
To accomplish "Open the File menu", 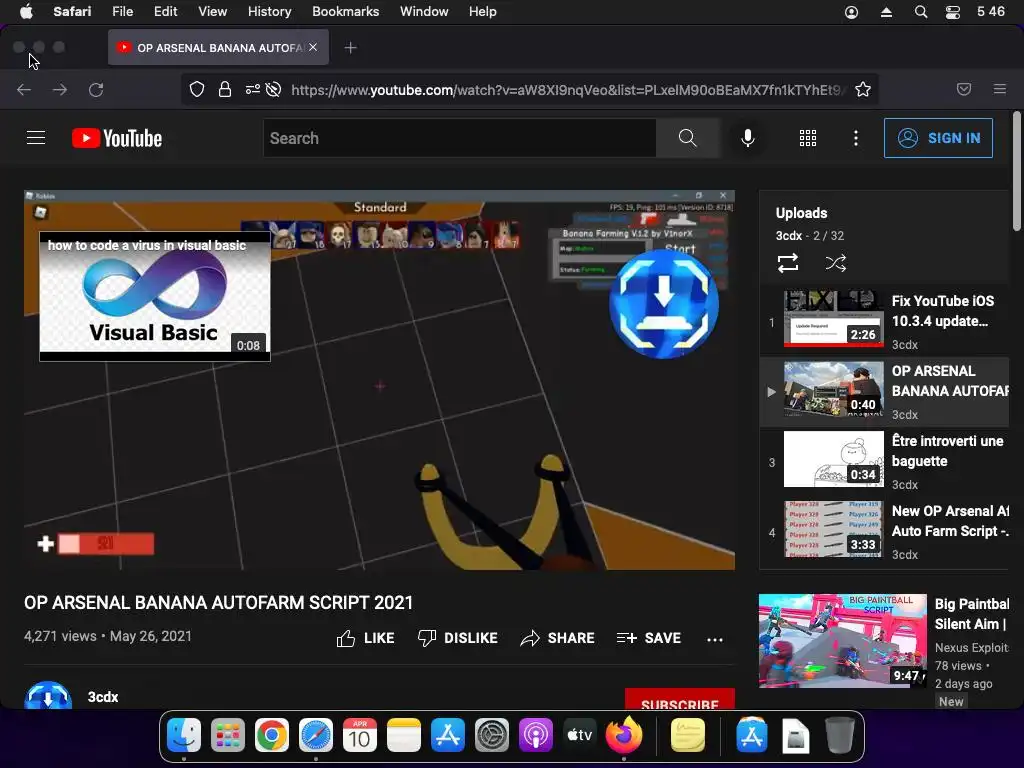I will pos(122,11).
